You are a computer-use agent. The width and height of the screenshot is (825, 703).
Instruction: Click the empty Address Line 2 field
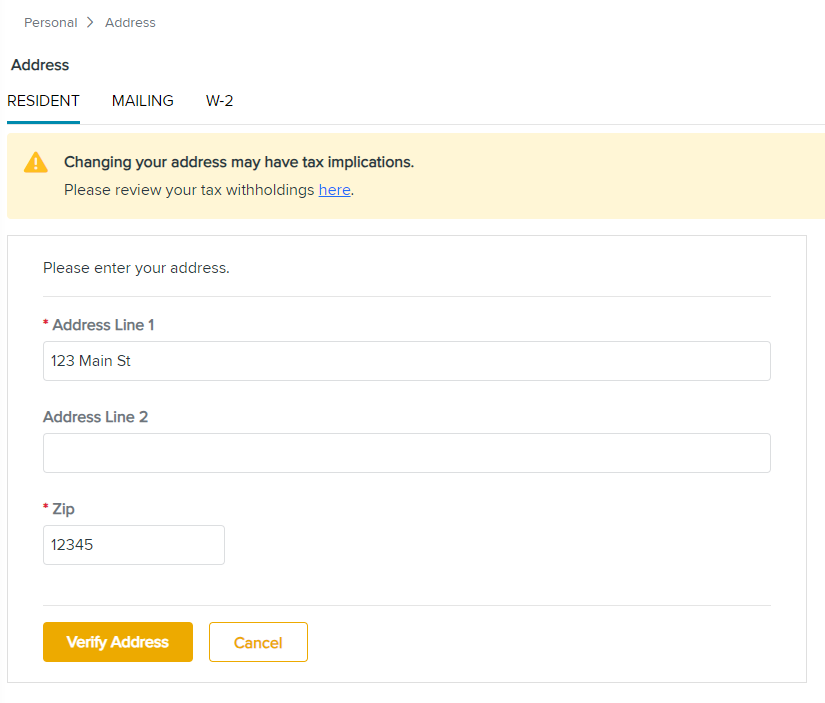point(406,453)
